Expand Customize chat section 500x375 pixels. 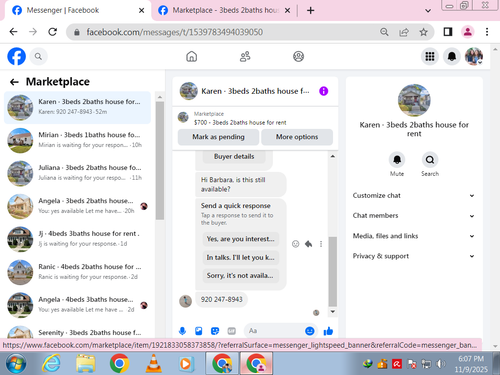coord(414,196)
